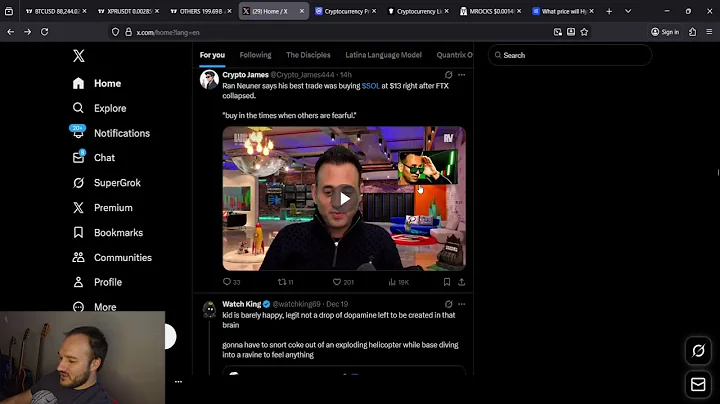720x404 pixels.
Task: Switch to The Disciples tab
Action: tap(308, 55)
